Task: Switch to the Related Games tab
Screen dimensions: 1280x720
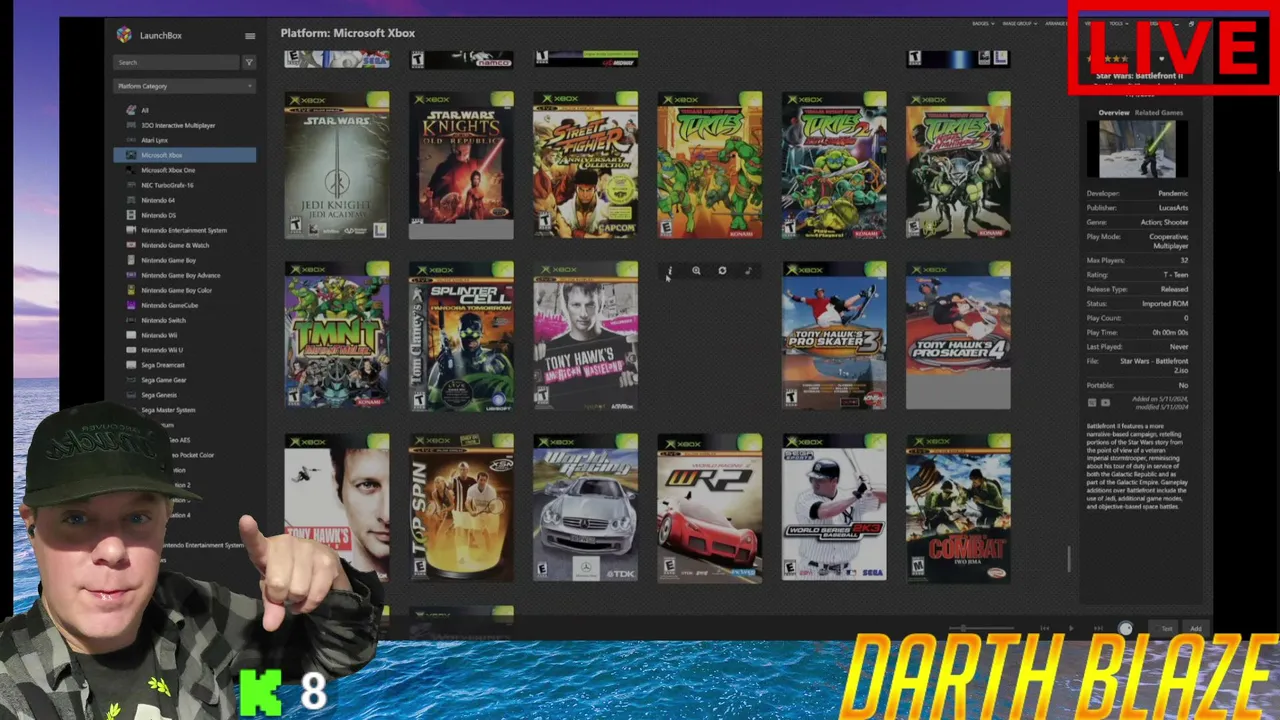Action: 1159,113
